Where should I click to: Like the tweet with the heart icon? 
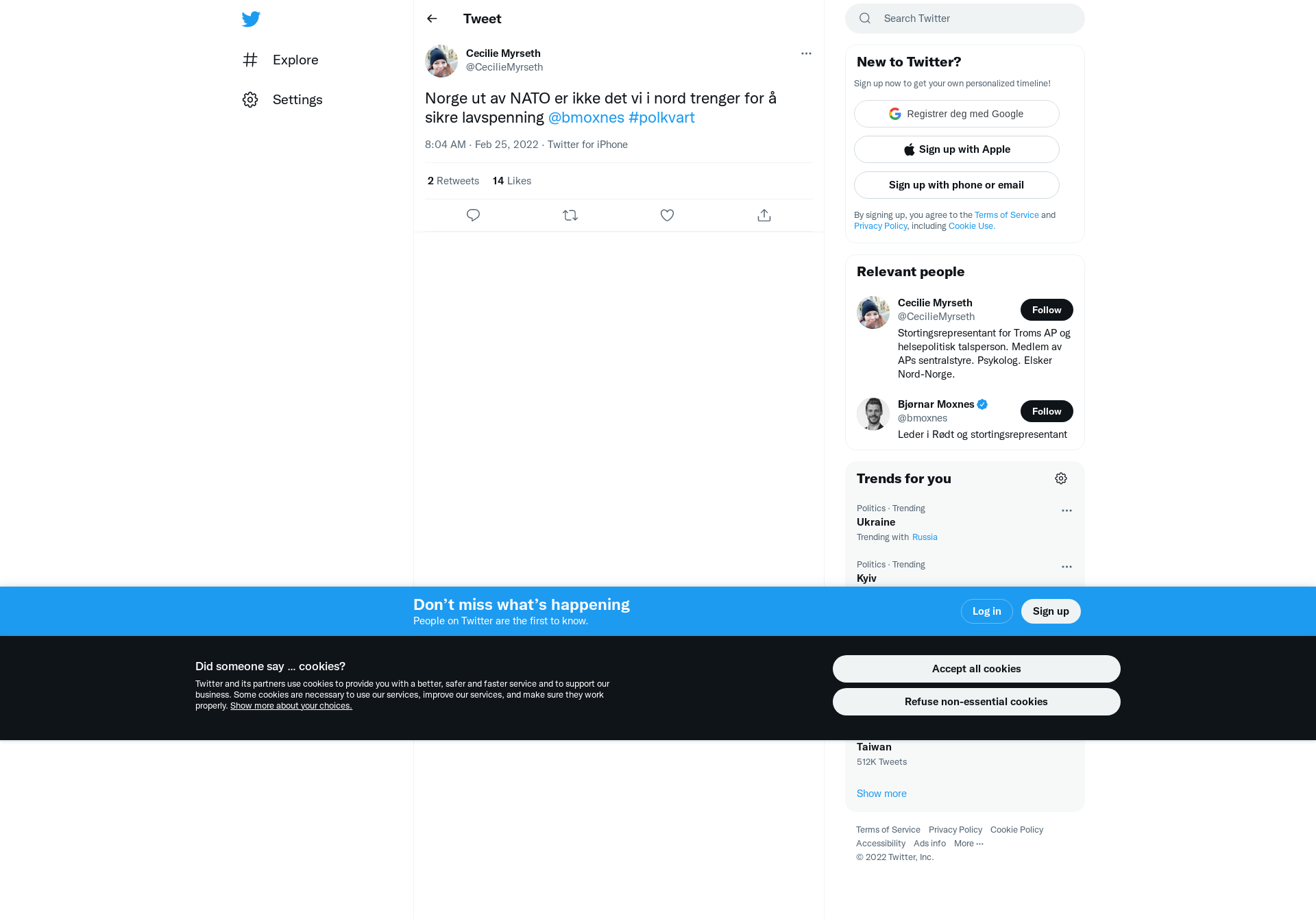tap(667, 215)
